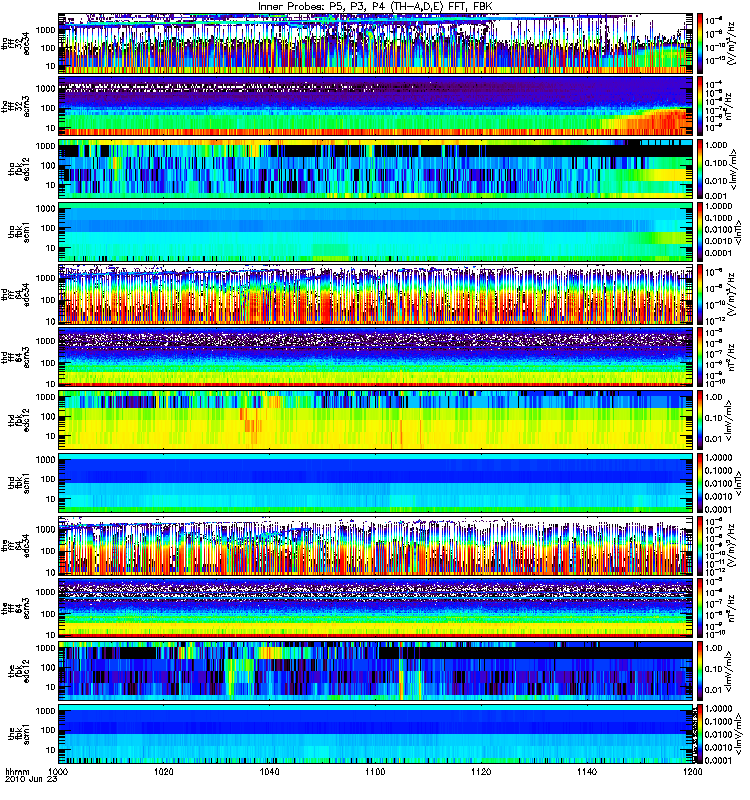The image size is (750, 800).
Task: Click the 'tha fff 32 scm3' panel label
Action: 15,106
